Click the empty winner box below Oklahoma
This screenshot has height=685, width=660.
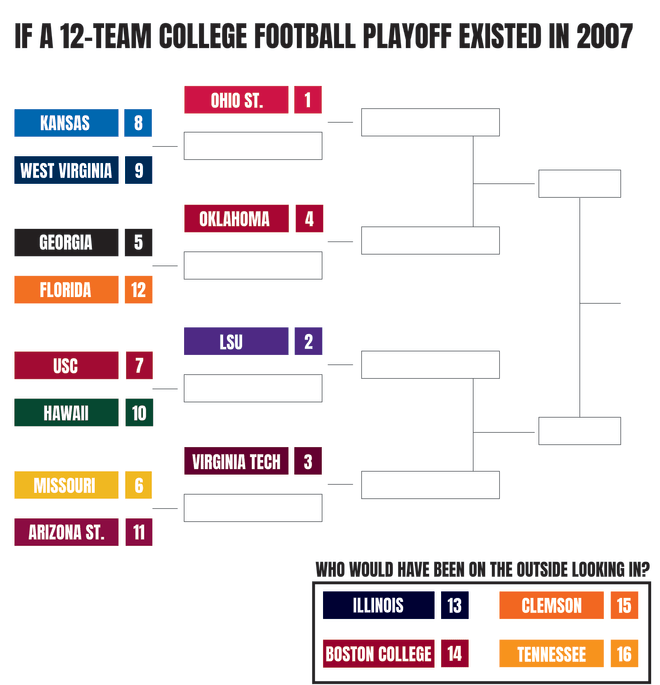pos(253,265)
